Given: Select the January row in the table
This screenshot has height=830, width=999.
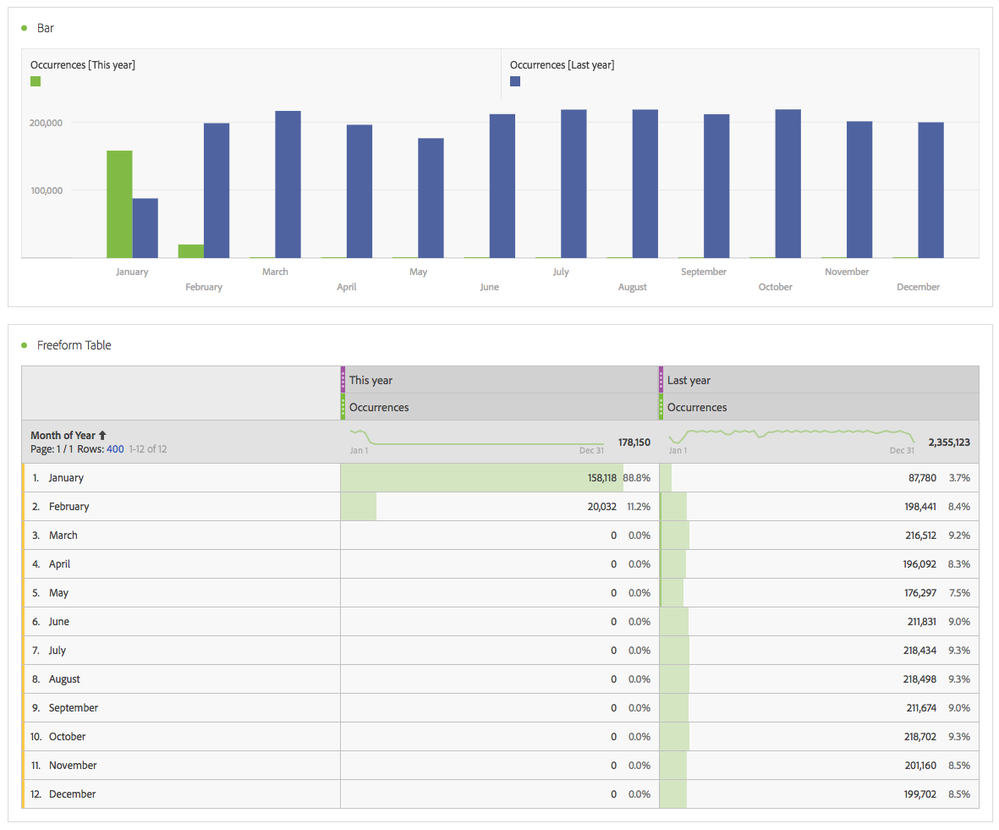Looking at the screenshot, I should point(66,478).
